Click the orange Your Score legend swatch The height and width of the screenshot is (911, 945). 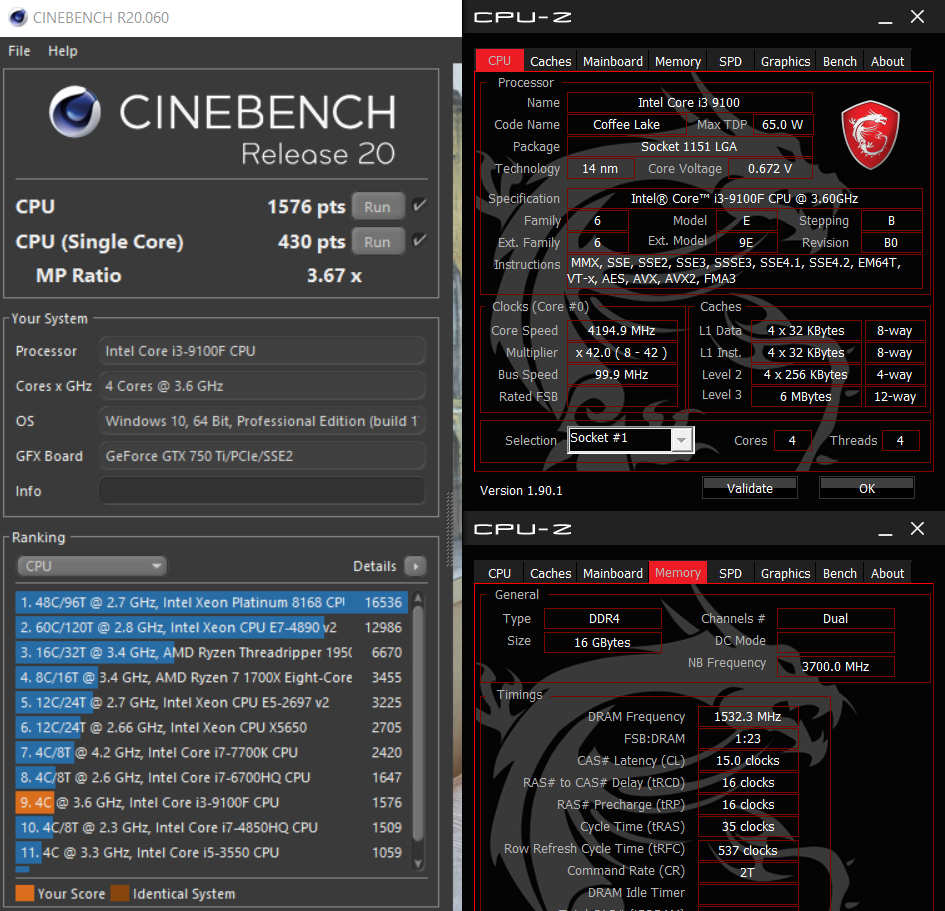(24, 893)
